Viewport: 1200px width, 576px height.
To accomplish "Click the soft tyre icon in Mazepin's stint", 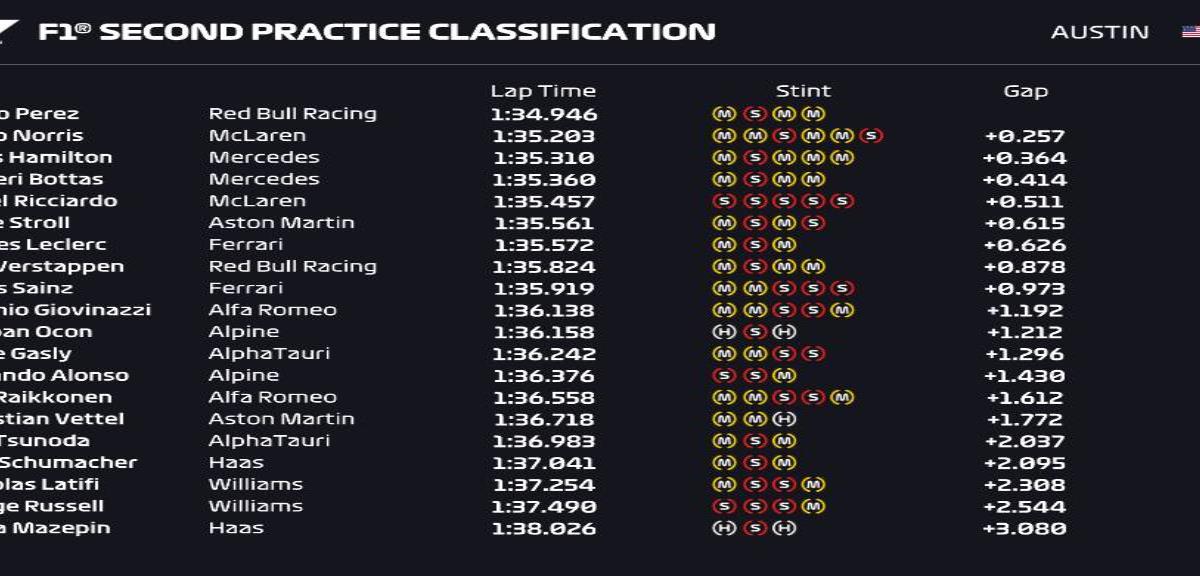I will pos(756,528).
